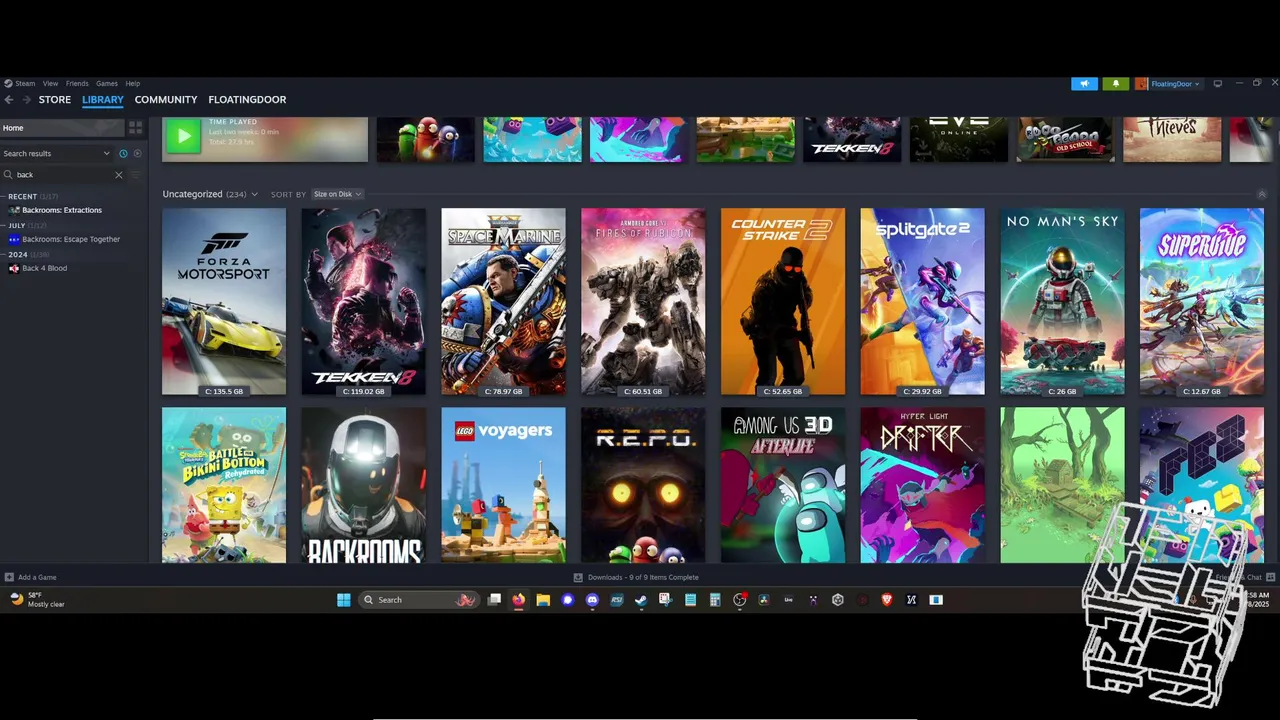The image size is (1280, 720).
Task: Open R.E.P.O. game cover
Action: [x=643, y=485]
